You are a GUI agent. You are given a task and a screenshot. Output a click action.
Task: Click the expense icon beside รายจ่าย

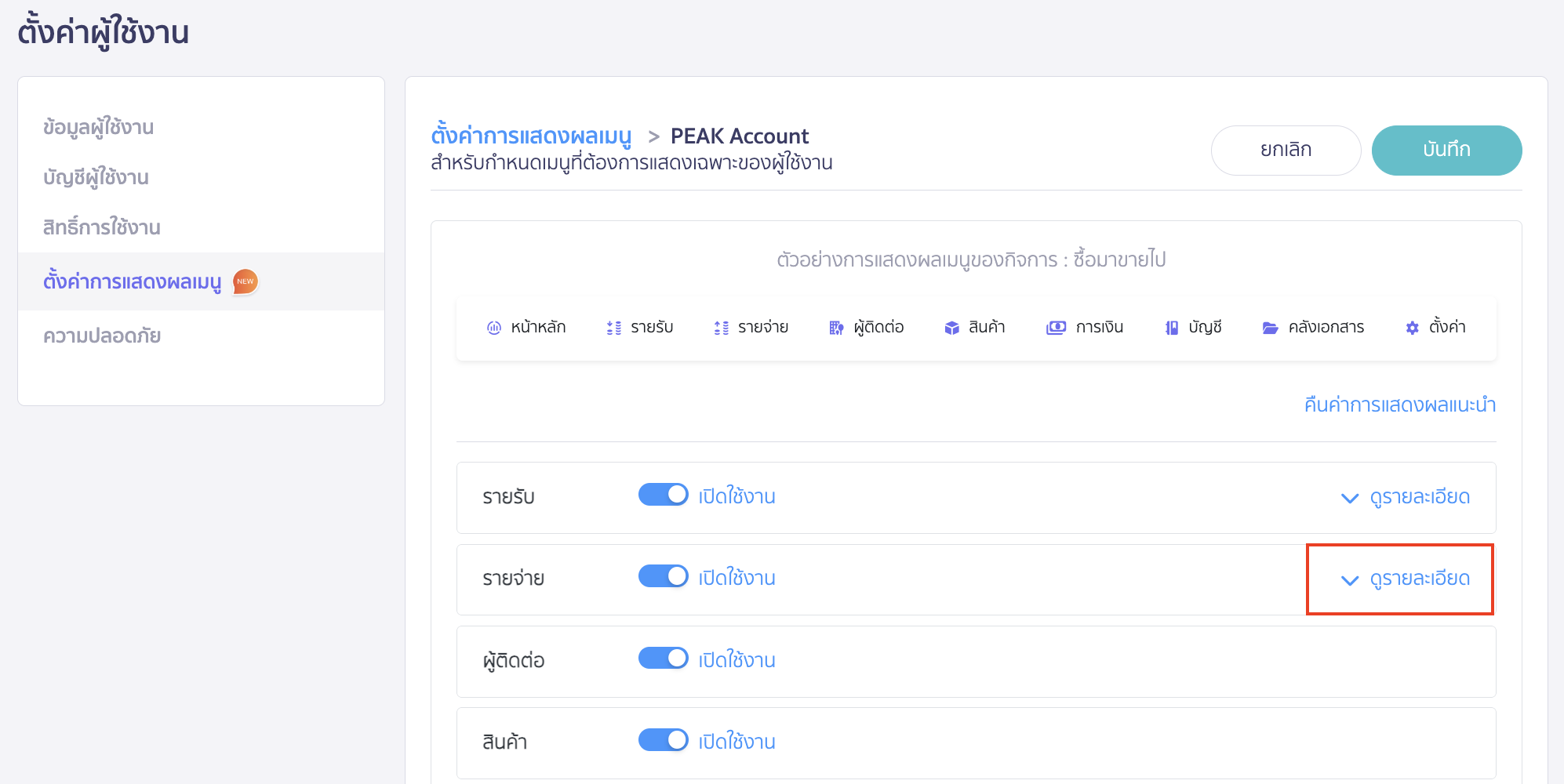coord(721,328)
